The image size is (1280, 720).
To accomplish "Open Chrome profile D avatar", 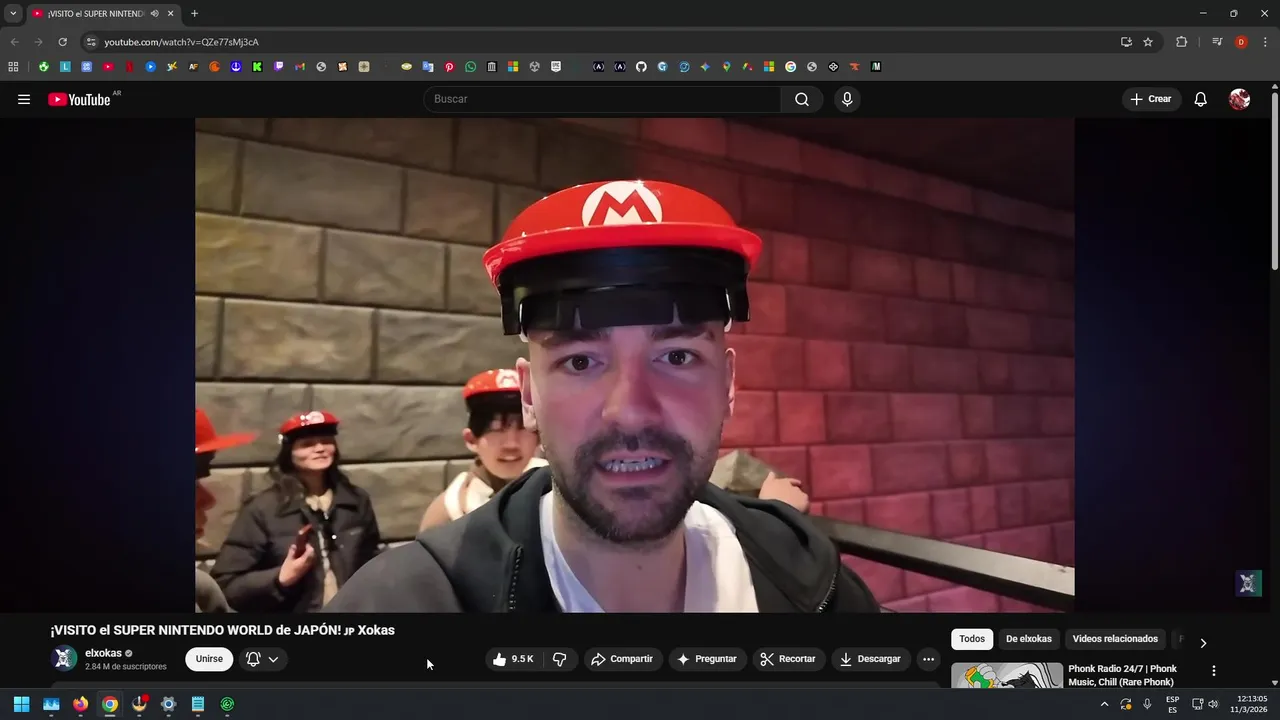I will (1241, 42).
